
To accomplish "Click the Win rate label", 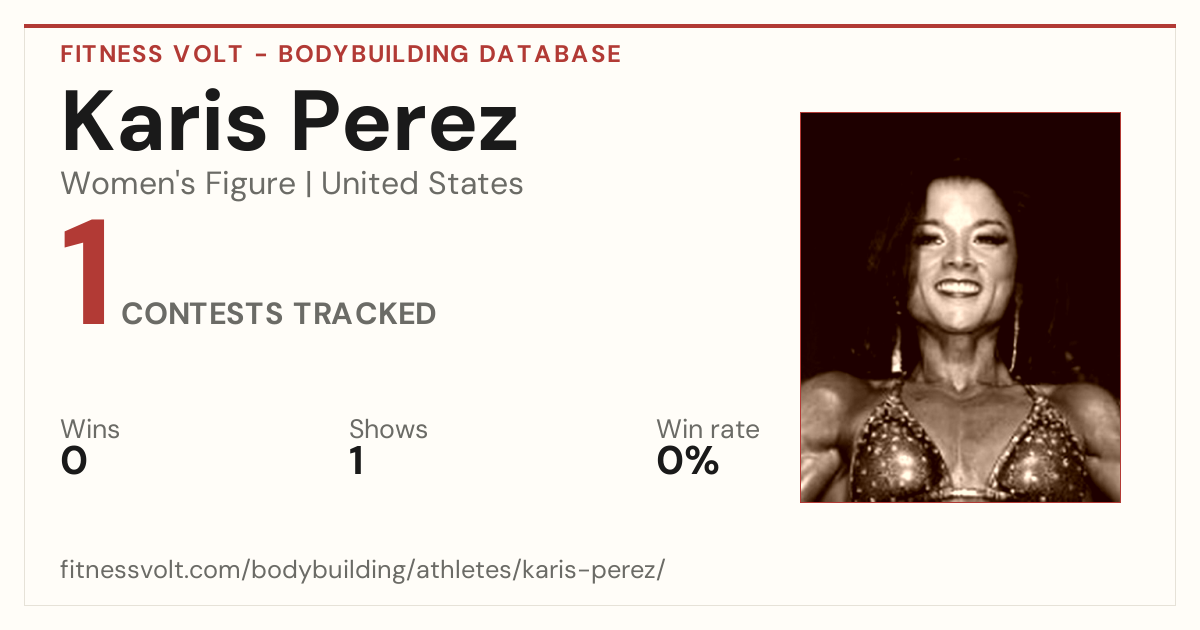I will click(x=708, y=430).
